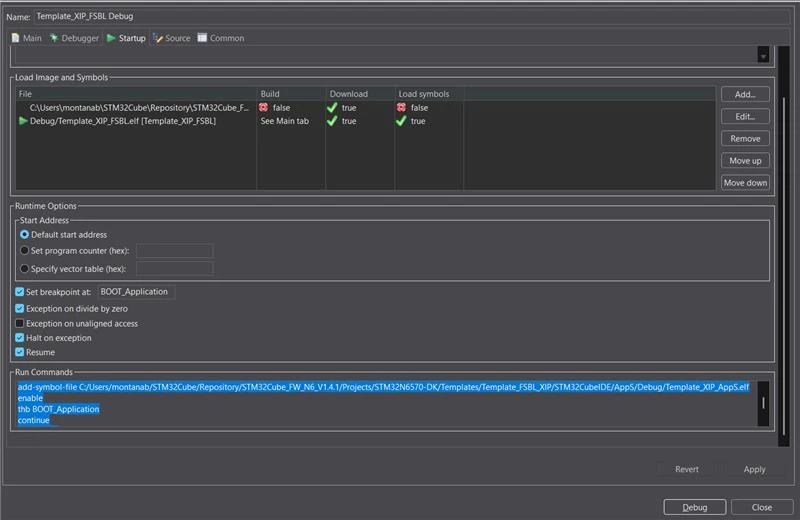
Task: Click red false icon in Build column
Action: [x=263, y=107]
